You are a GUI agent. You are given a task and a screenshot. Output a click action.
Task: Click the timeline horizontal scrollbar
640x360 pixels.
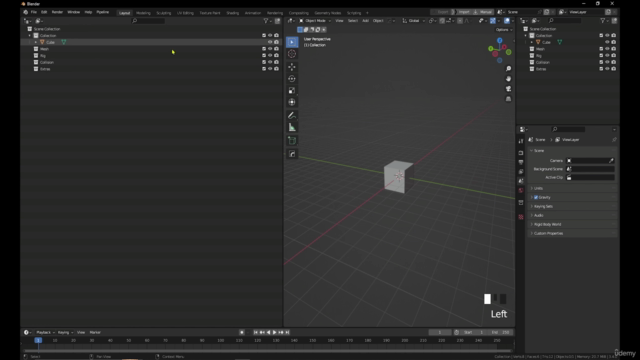point(267,351)
